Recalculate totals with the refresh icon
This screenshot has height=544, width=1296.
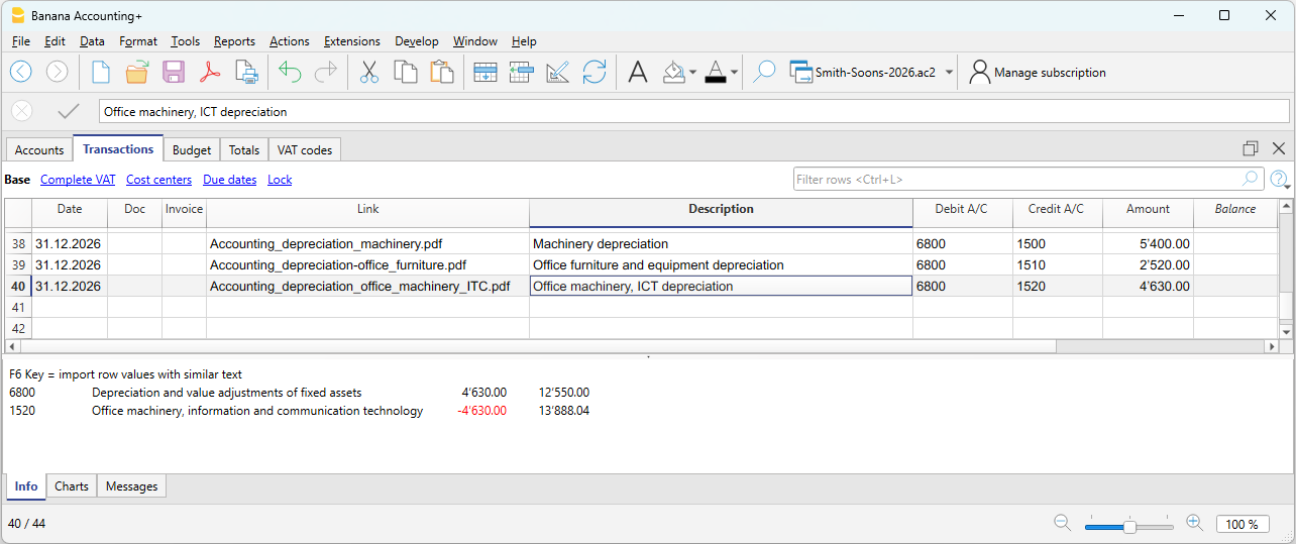(x=594, y=72)
